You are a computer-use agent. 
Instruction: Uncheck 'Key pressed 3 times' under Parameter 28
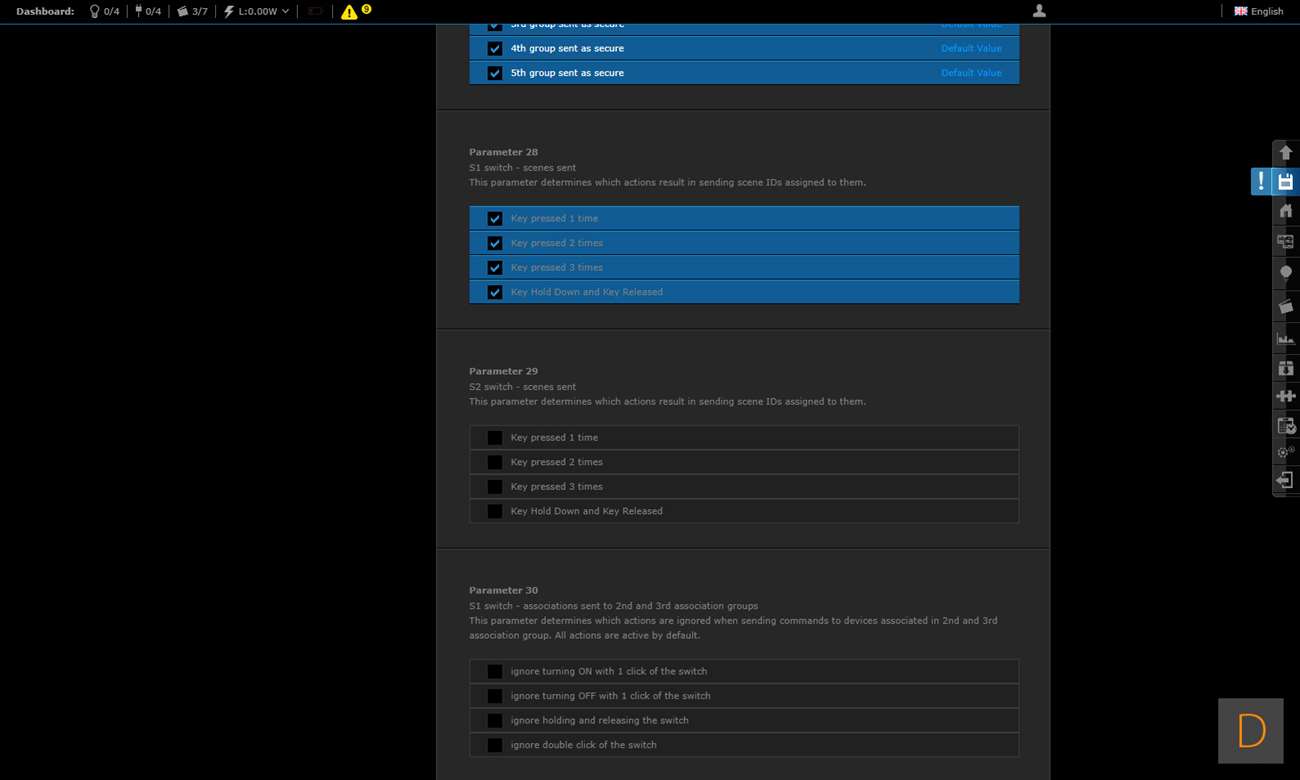tap(495, 267)
